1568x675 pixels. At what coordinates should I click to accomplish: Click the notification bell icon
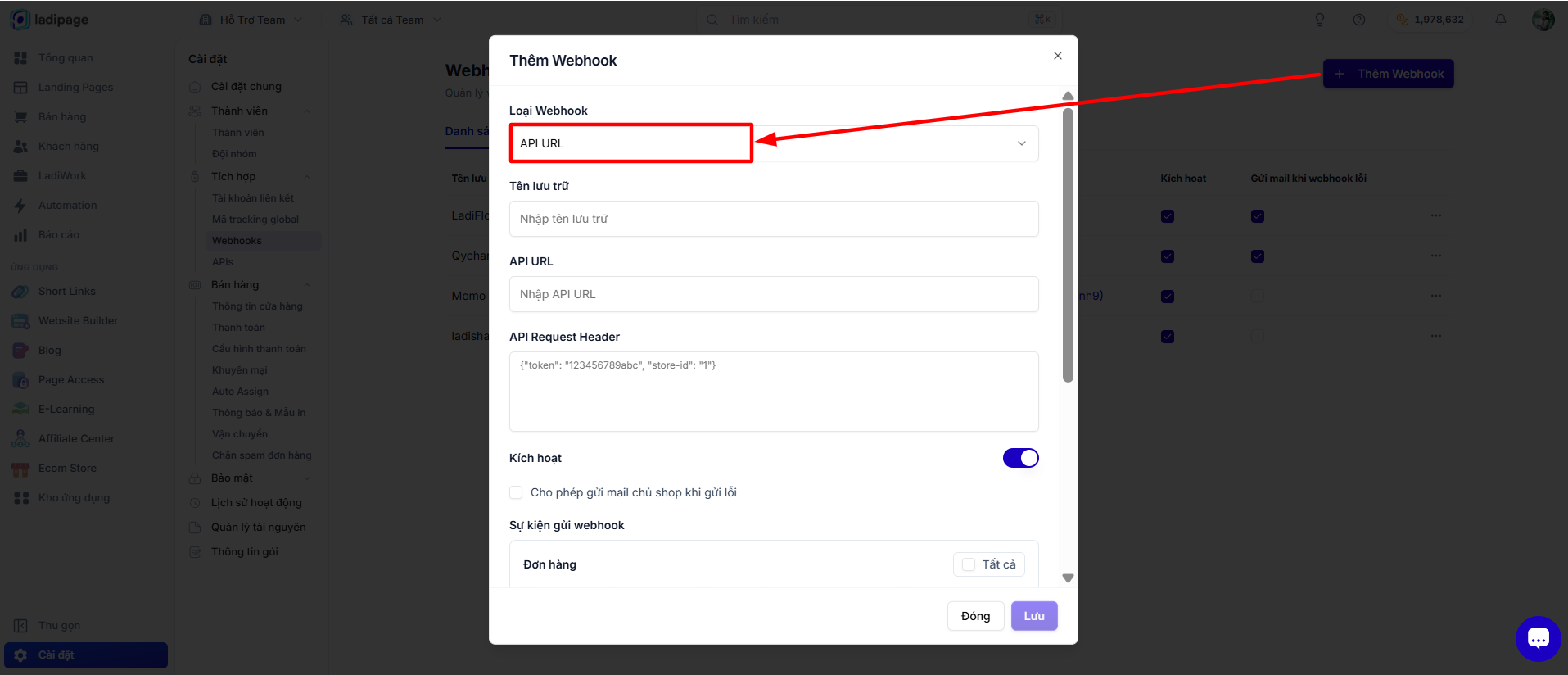1501,20
